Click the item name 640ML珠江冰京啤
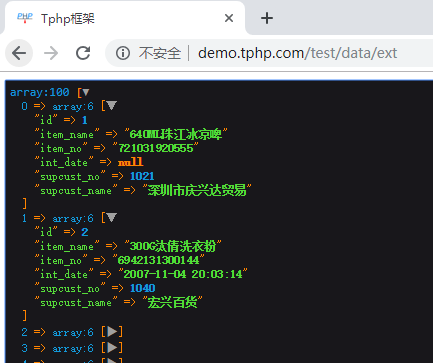This screenshot has width=433, height=363. pyautogui.click(x=176, y=134)
